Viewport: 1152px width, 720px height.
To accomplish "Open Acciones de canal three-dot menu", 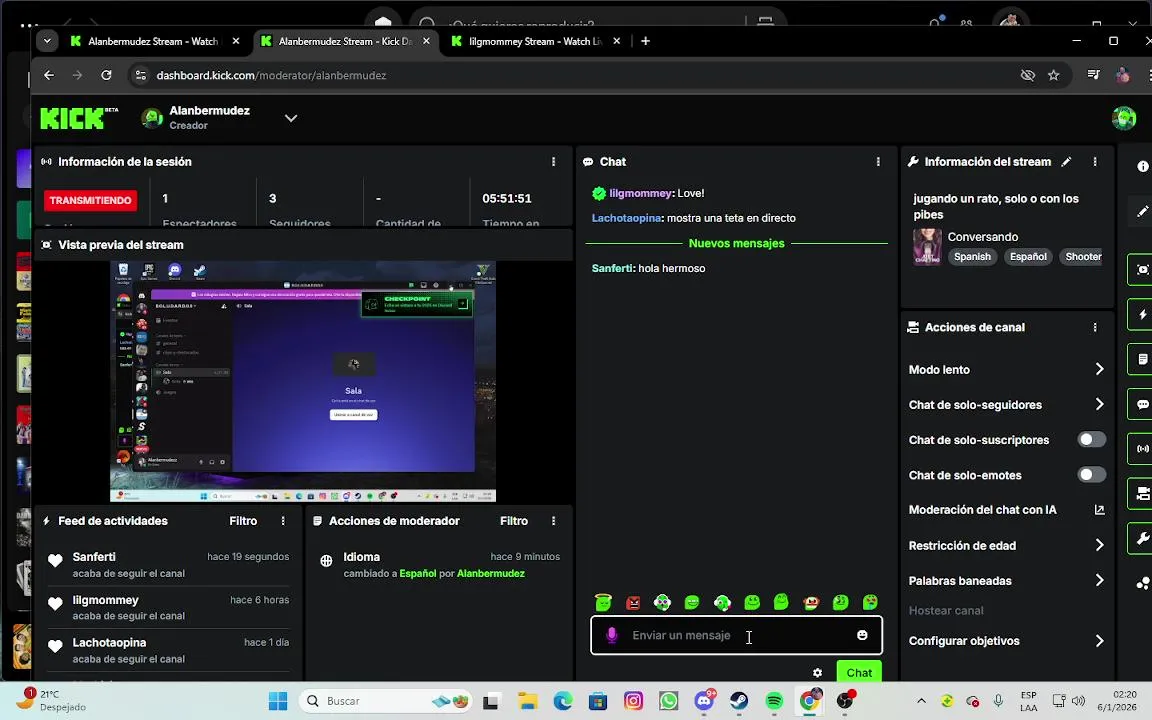I will coord(1095,328).
